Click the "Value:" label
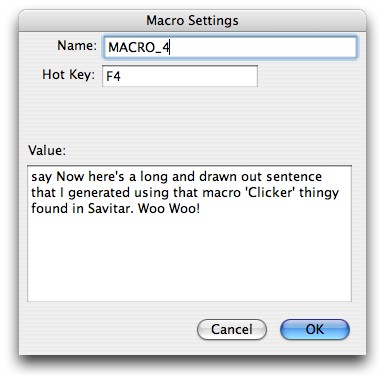 (47, 150)
